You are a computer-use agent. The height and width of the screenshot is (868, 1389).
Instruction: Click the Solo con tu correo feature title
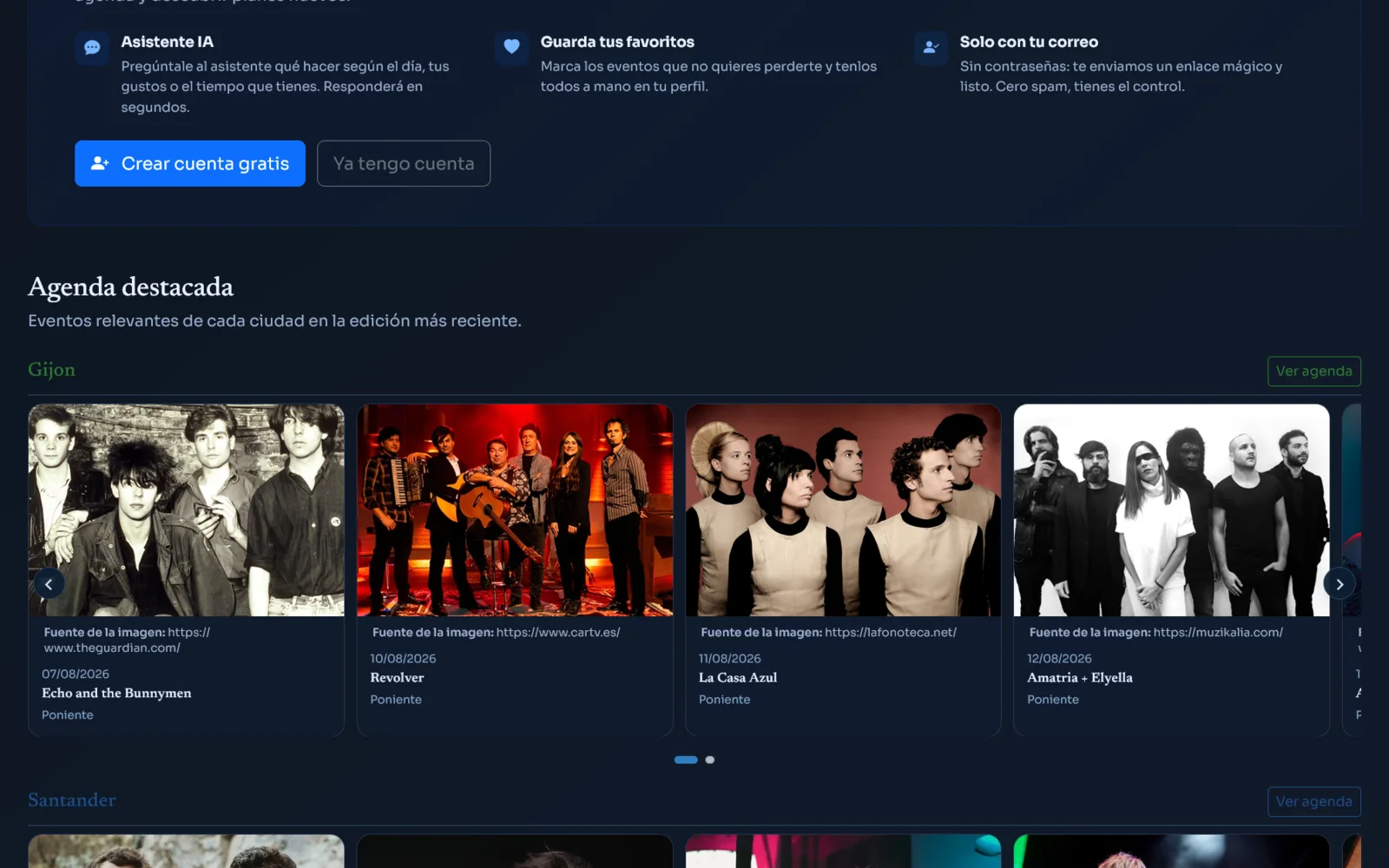1029,42
